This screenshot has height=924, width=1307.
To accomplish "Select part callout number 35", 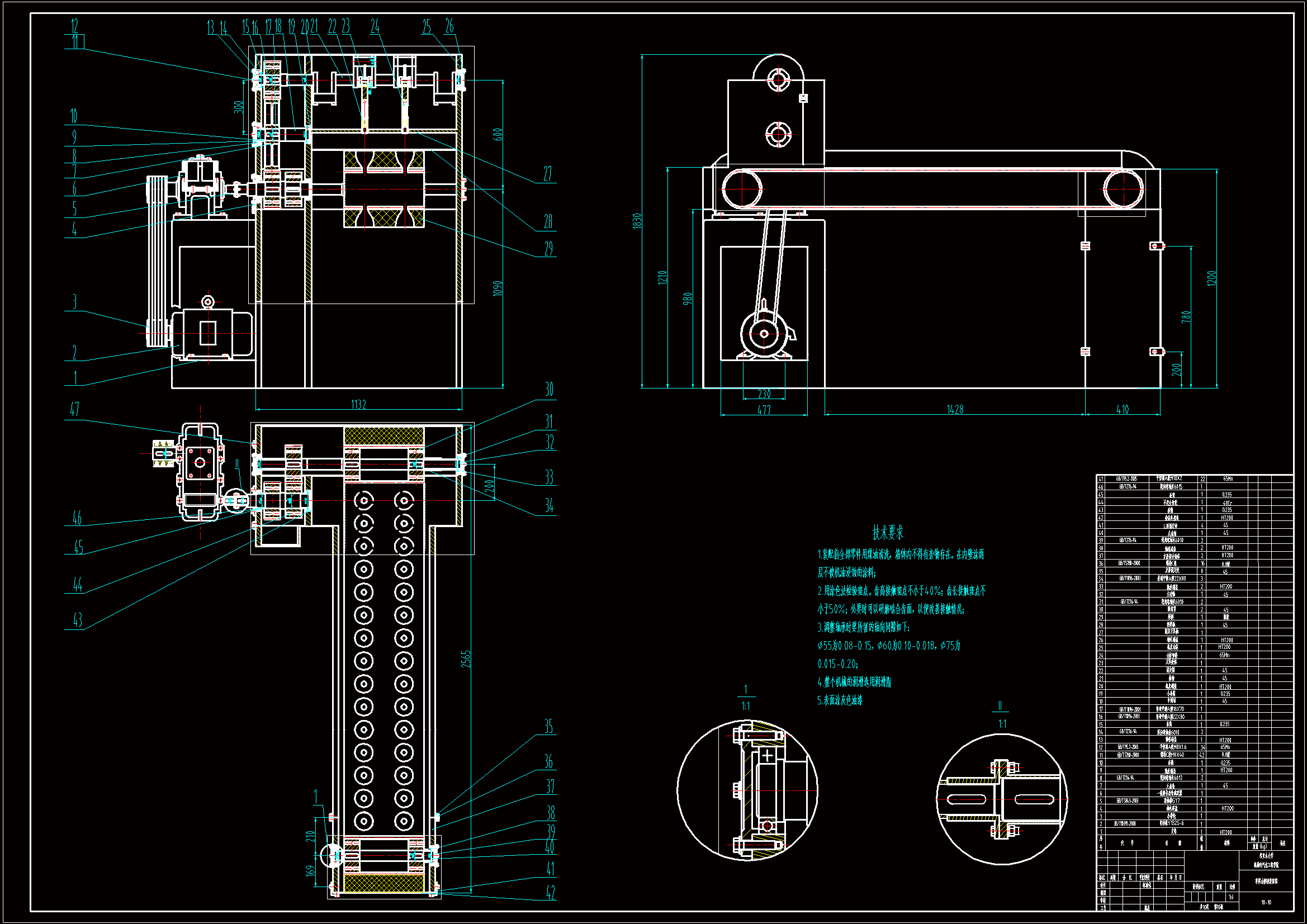I will [x=548, y=727].
